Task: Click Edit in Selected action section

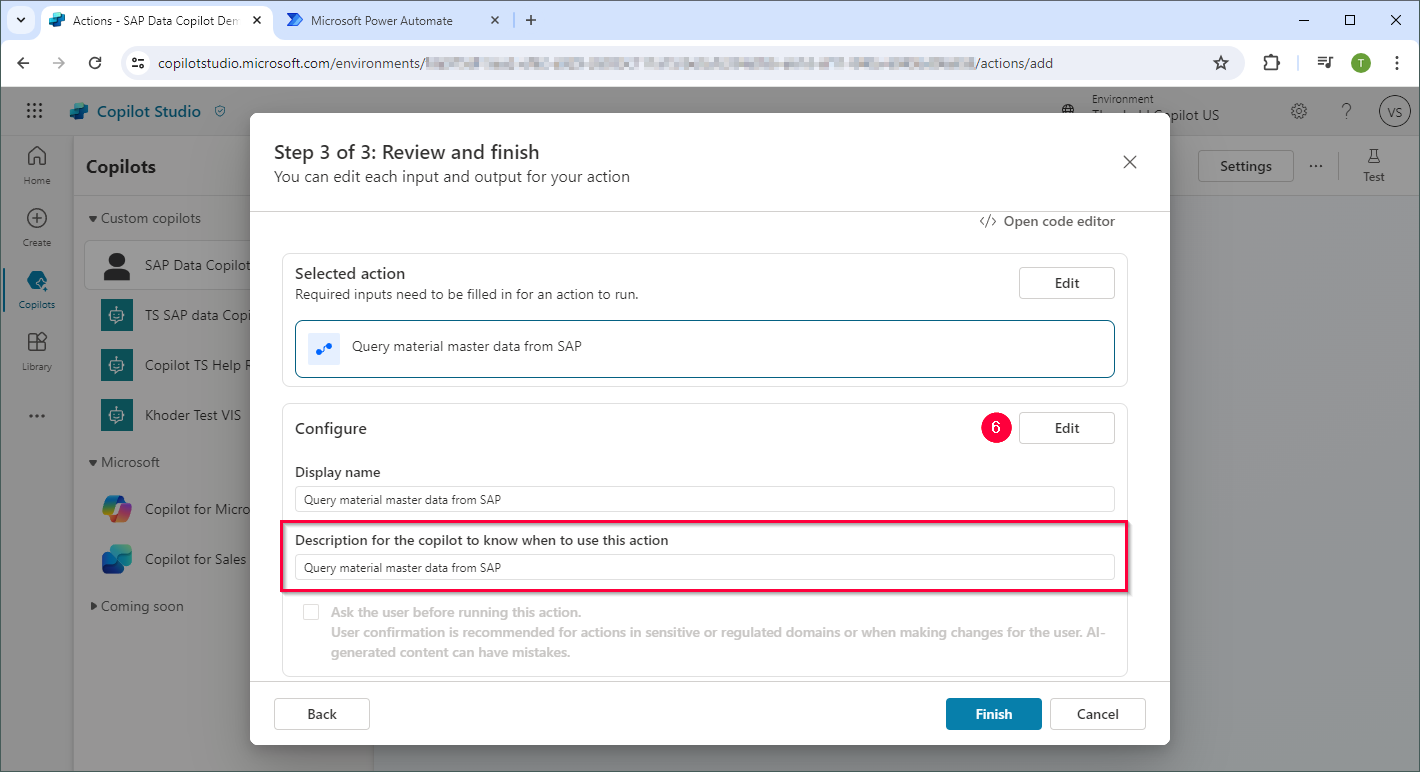Action: [1067, 283]
